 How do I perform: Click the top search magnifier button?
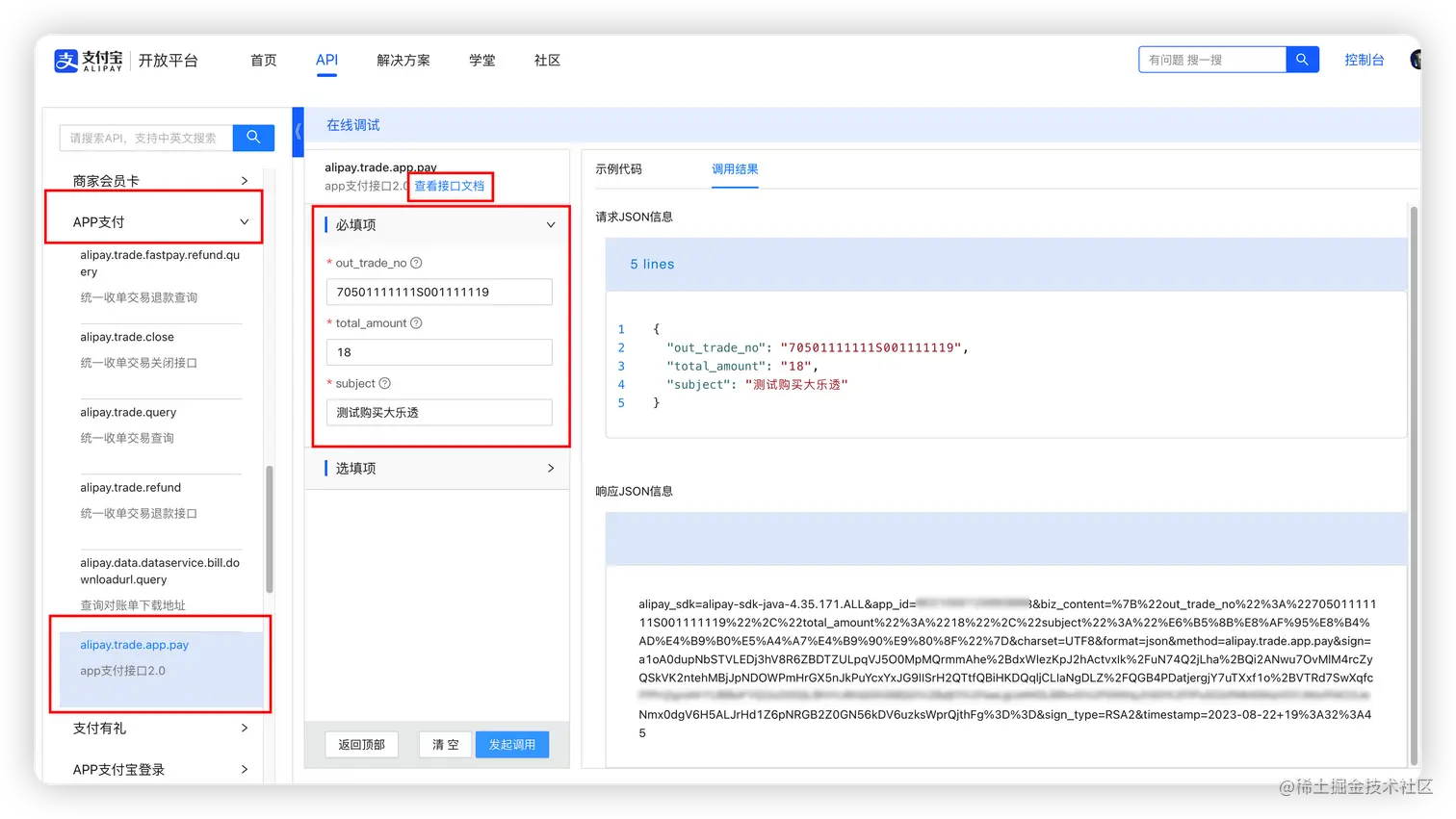click(x=1302, y=60)
